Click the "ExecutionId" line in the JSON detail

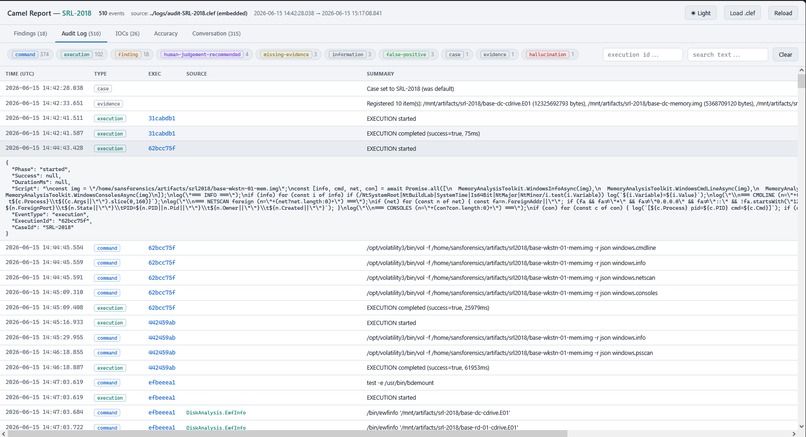[51, 221]
